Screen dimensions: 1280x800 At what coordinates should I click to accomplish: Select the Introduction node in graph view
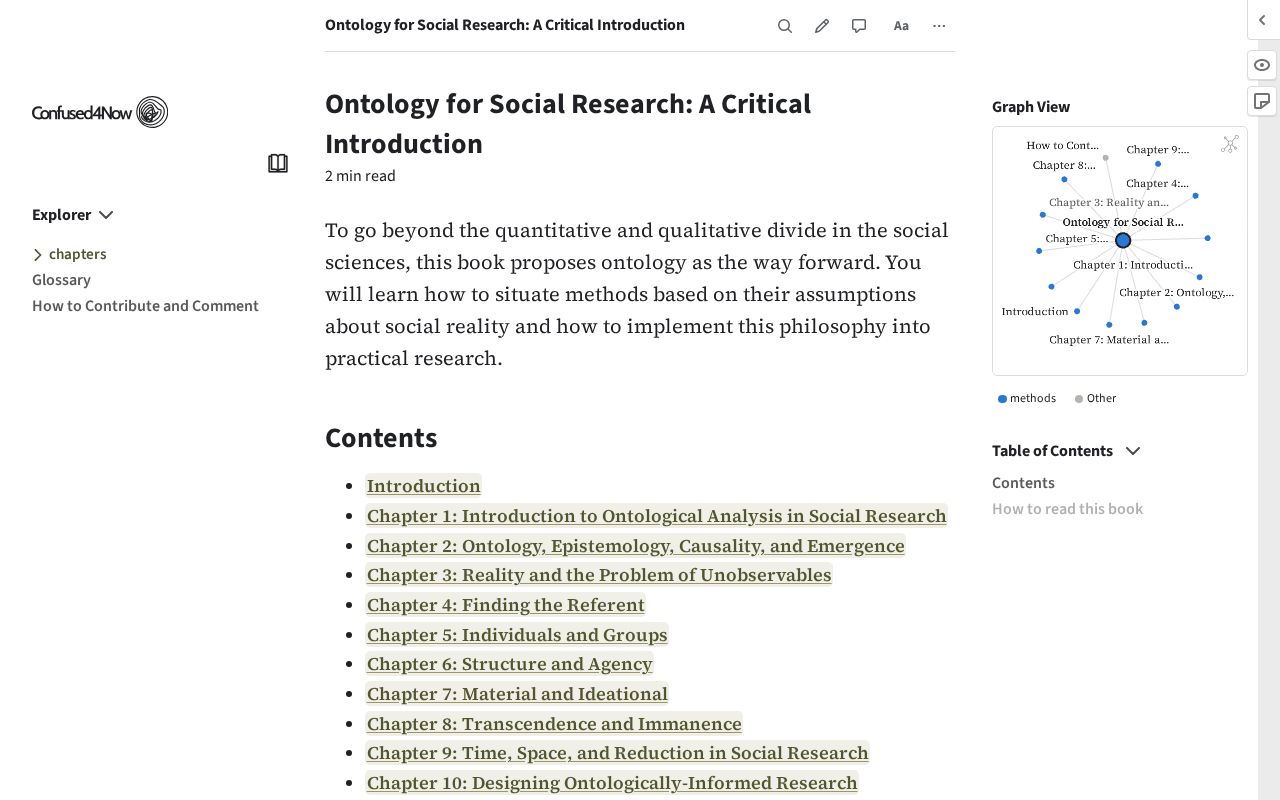1077,311
